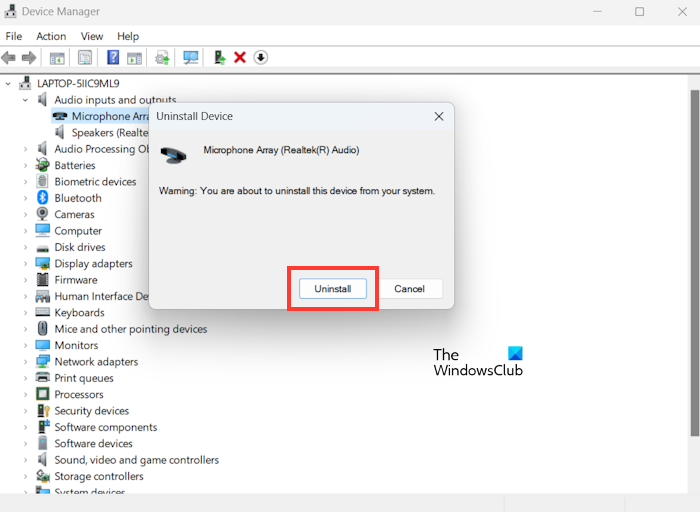Click the Storage controllers icon
Viewport: 700px width, 512px height.
click(43, 476)
